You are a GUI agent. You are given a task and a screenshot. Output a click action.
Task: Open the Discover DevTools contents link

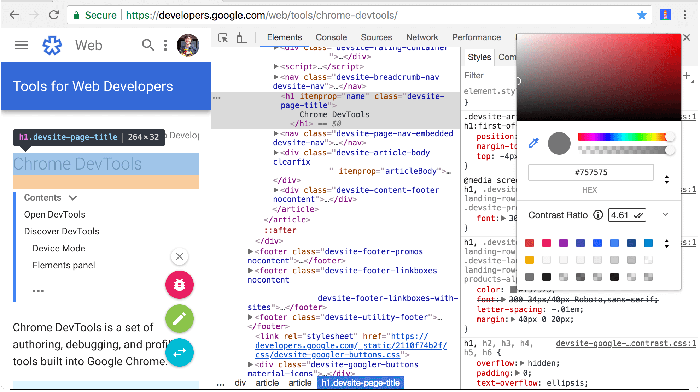62,231
